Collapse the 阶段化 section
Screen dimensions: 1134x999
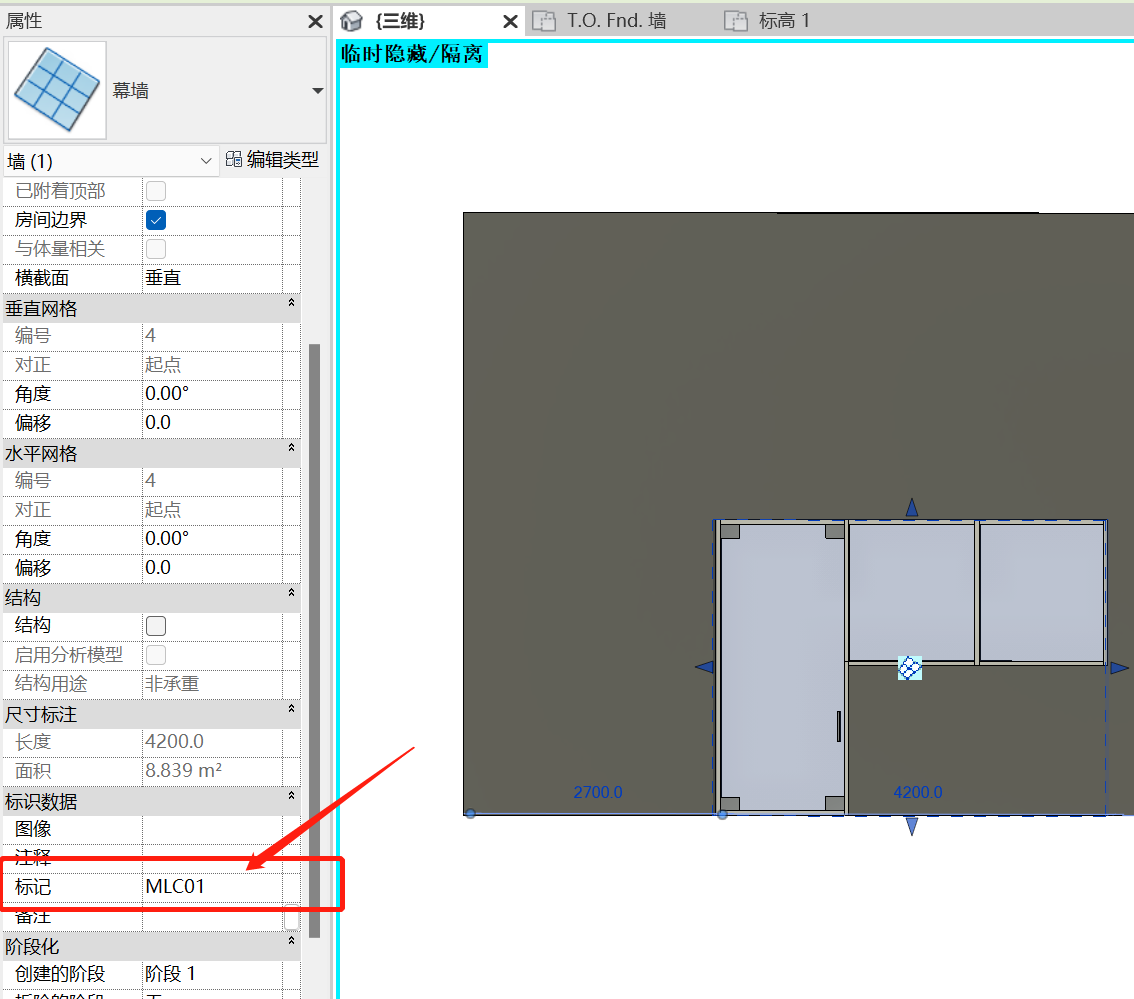(x=291, y=940)
